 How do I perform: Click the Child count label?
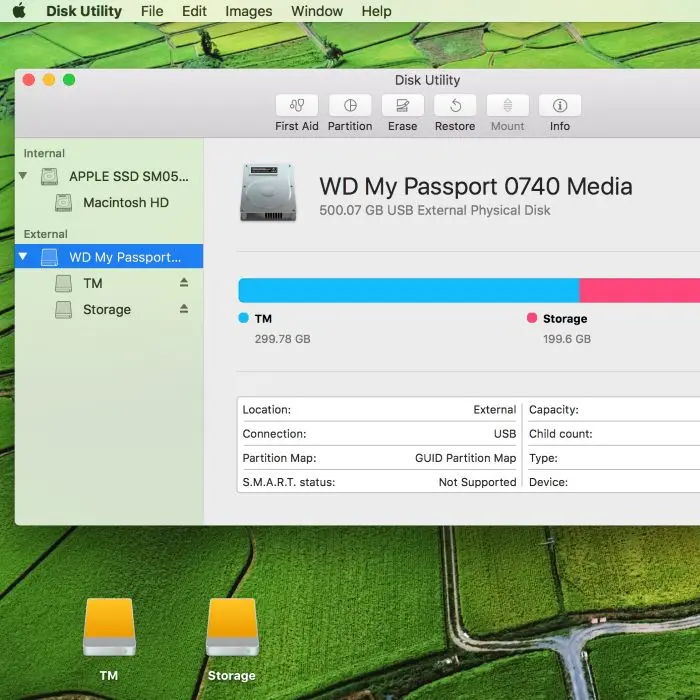[x=561, y=433]
